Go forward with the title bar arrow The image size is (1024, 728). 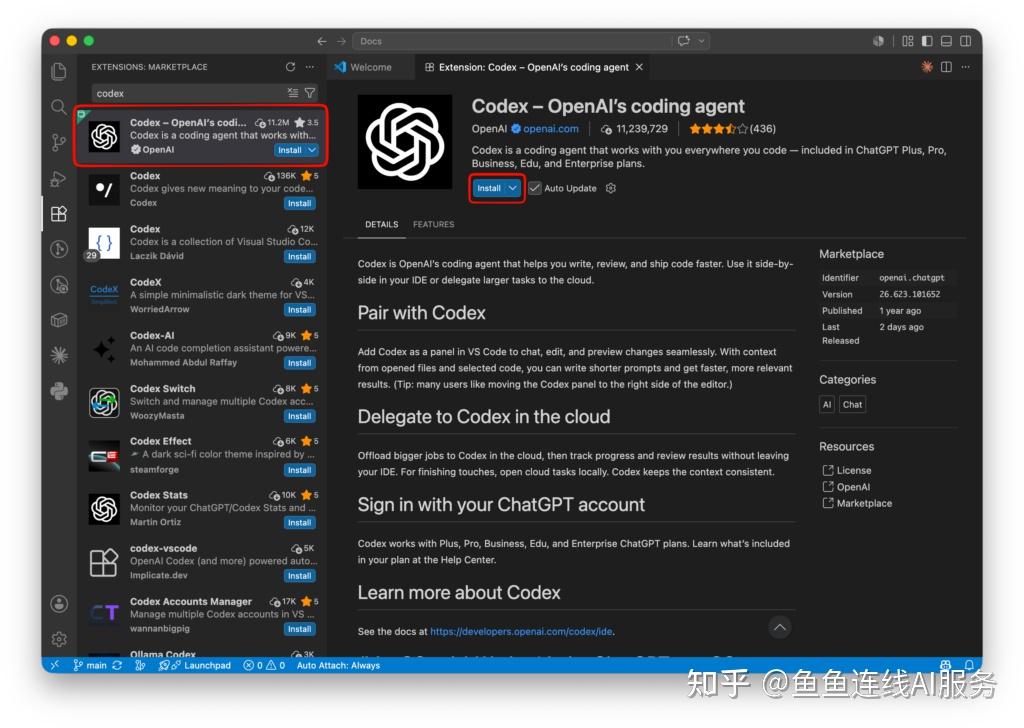click(341, 41)
